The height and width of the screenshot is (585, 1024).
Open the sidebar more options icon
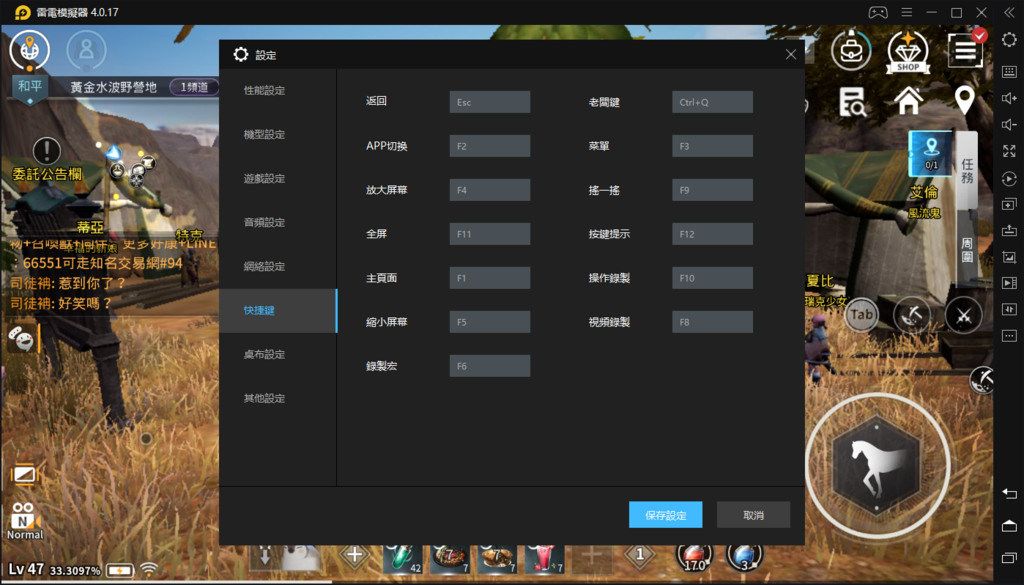(1009, 336)
